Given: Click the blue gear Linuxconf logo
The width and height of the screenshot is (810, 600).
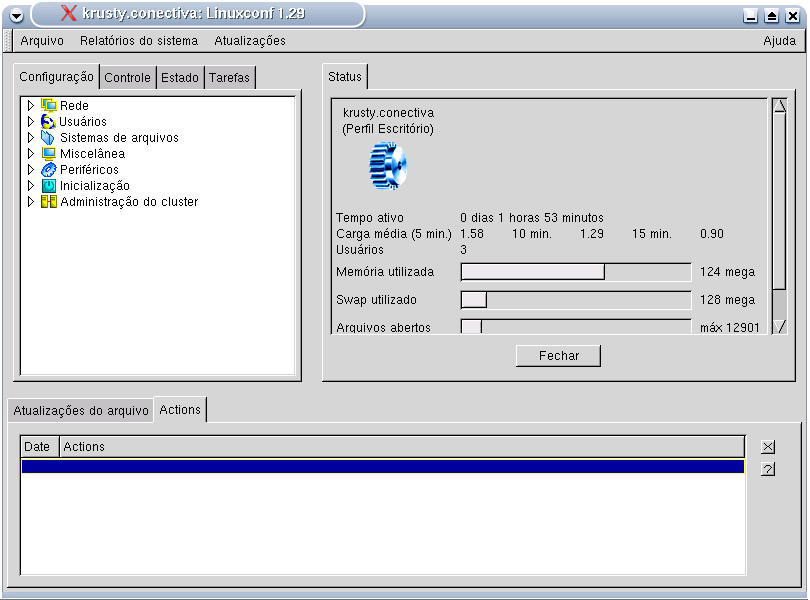Looking at the screenshot, I should click(x=388, y=166).
